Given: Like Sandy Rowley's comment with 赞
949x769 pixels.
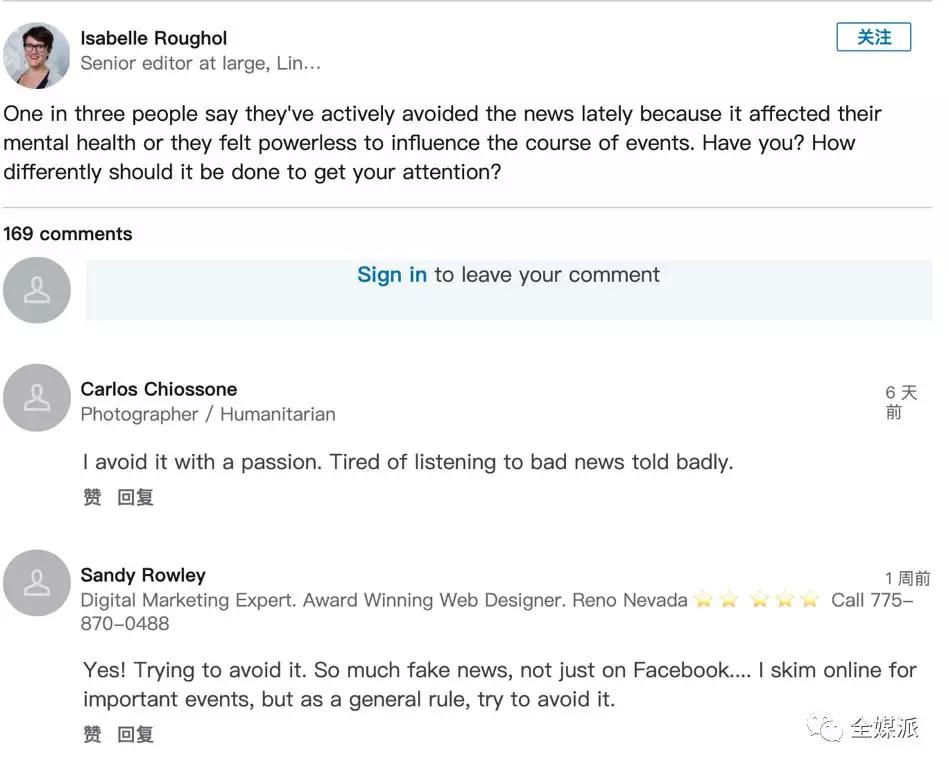Looking at the screenshot, I should (x=92, y=735).
